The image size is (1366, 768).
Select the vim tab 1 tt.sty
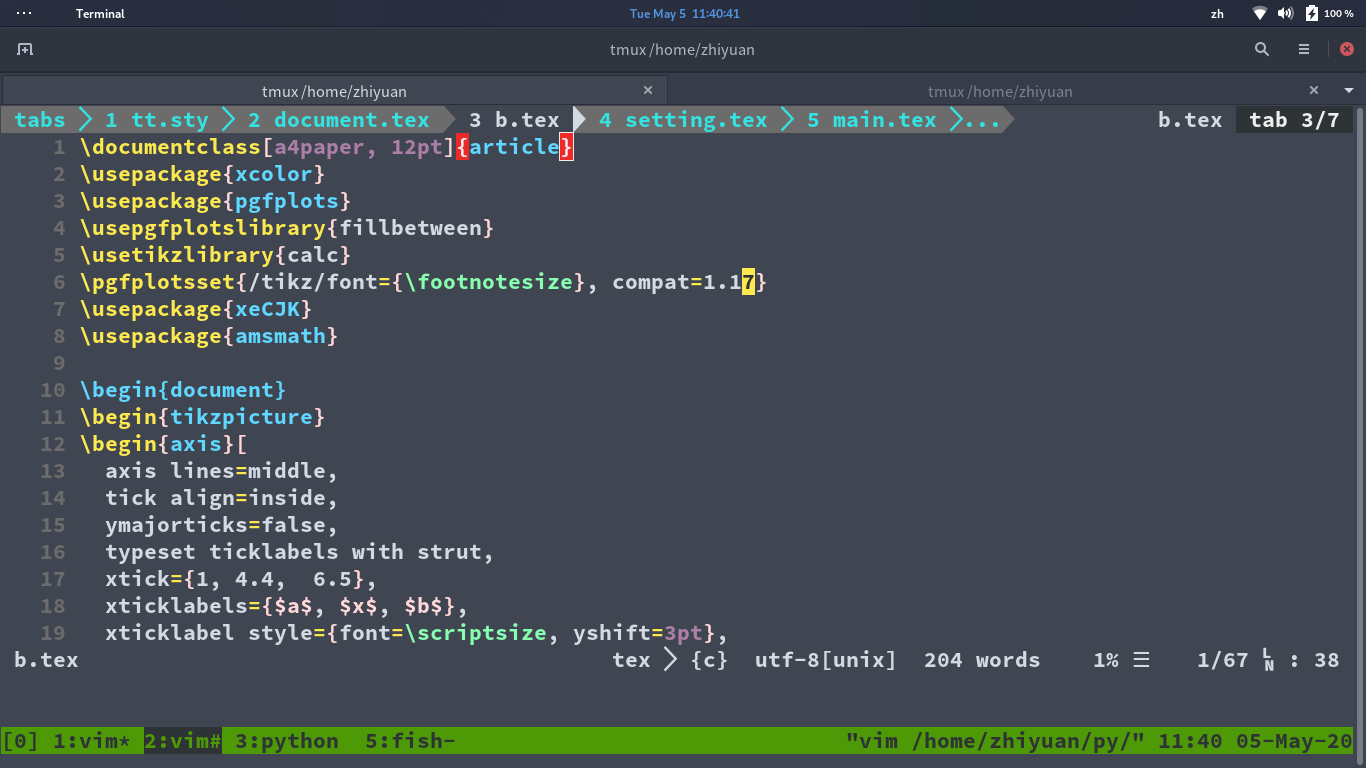coord(156,120)
